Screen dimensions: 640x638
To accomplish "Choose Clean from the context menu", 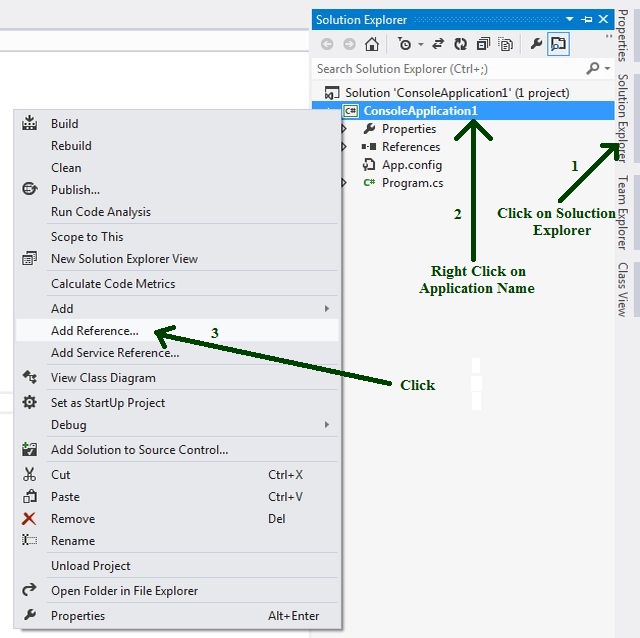I will click(x=178, y=168).
